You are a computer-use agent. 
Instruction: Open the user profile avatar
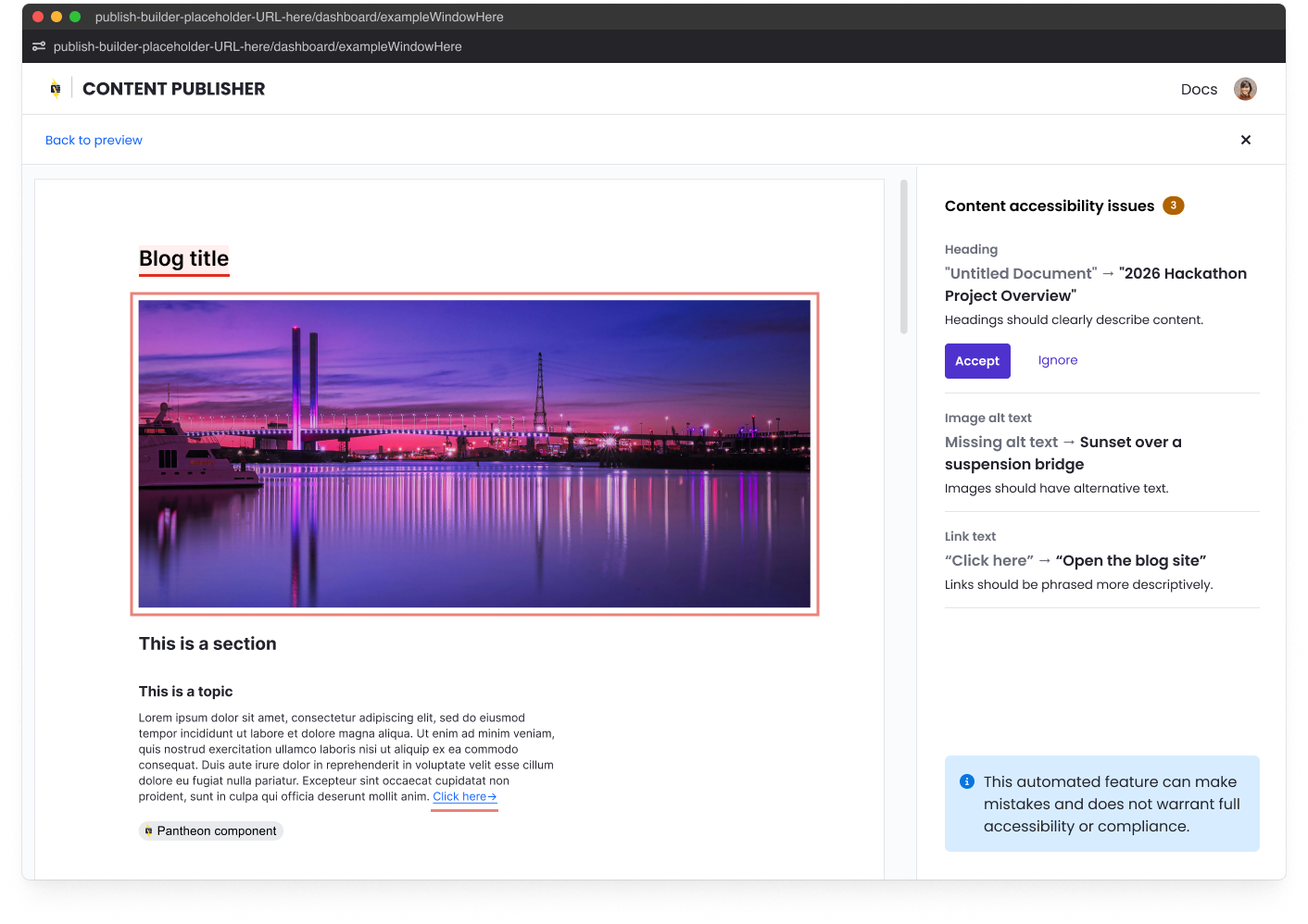1245,89
